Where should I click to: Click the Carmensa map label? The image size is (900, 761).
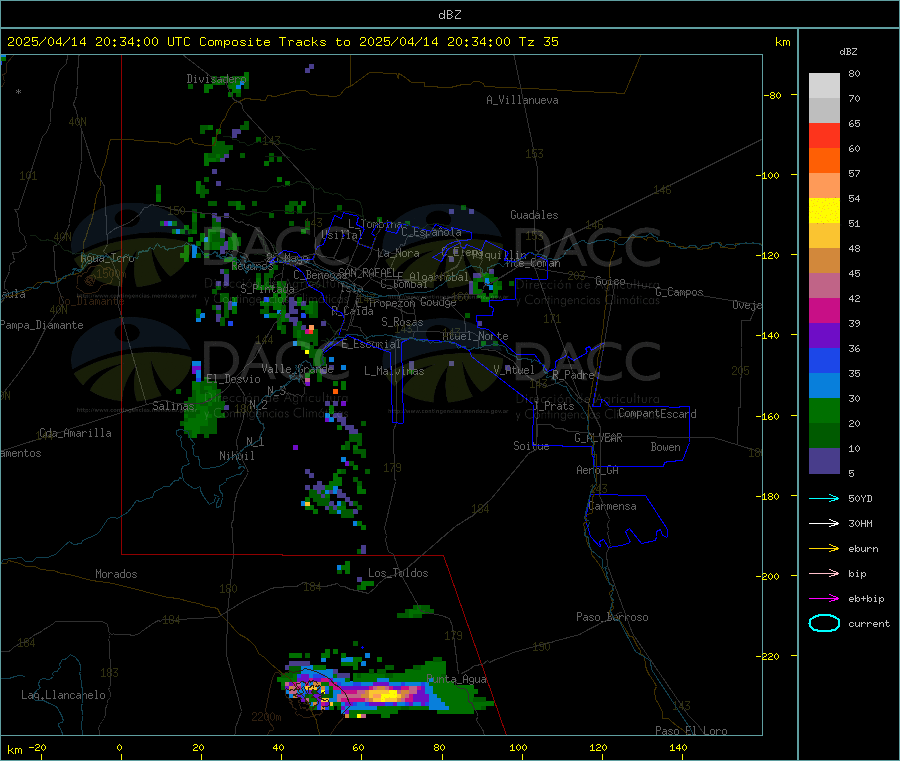(612, 506)
